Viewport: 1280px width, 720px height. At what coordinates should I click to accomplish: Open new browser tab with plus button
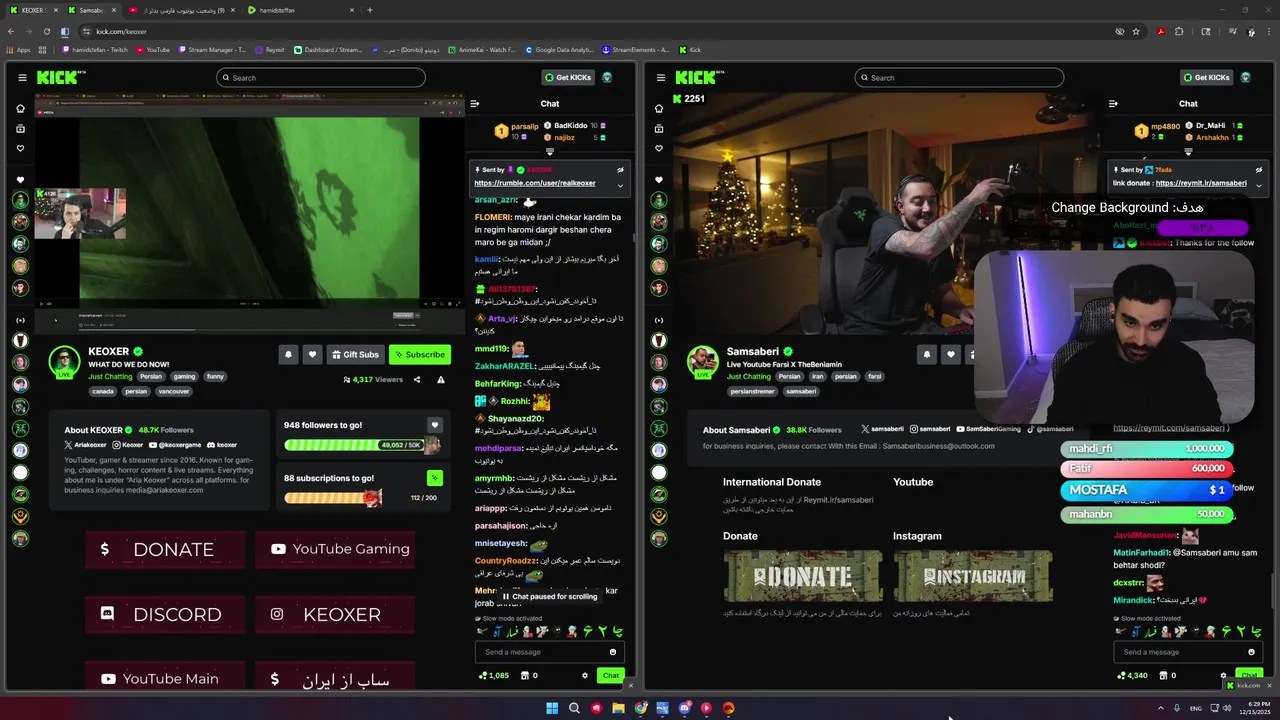pos(370,10)
